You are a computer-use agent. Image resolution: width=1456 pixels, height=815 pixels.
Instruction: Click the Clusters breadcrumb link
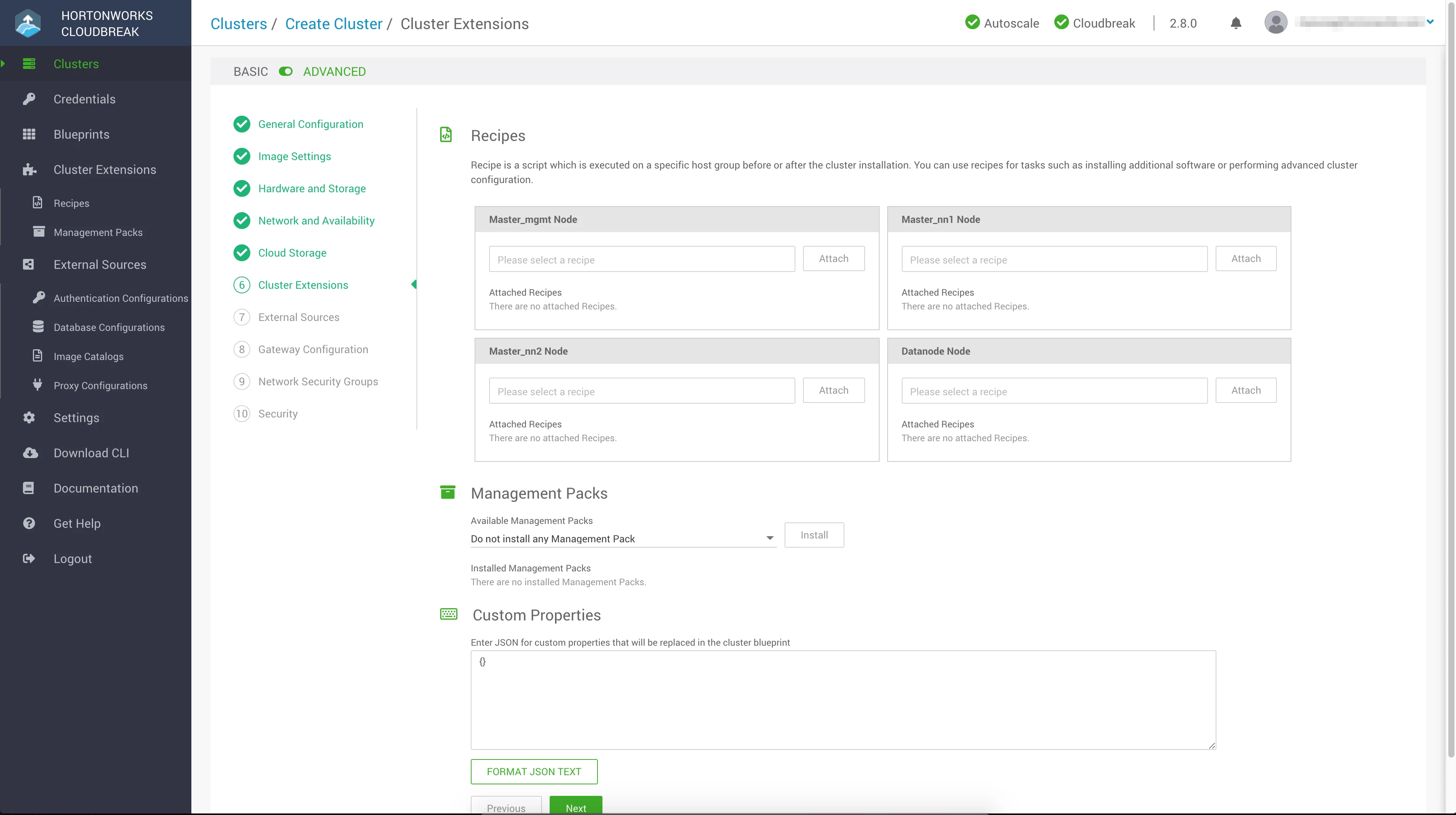[x=238, y=23]
